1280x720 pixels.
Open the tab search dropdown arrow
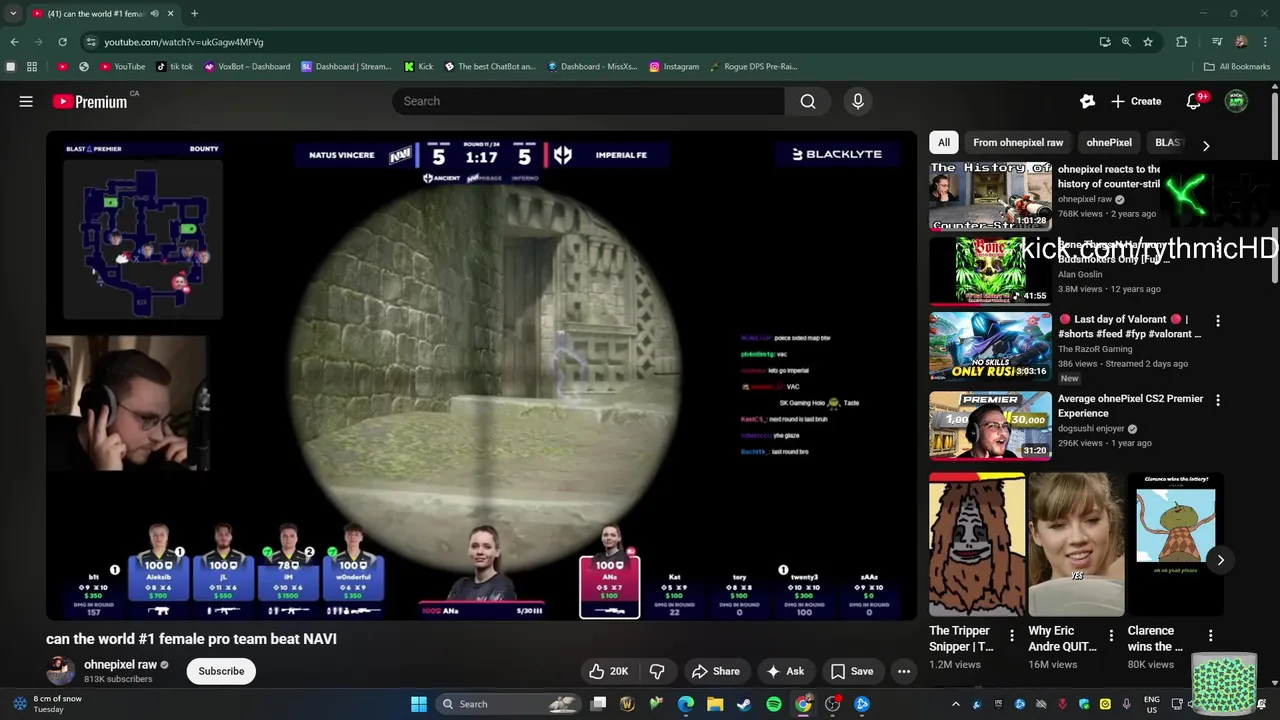(13, 13)
